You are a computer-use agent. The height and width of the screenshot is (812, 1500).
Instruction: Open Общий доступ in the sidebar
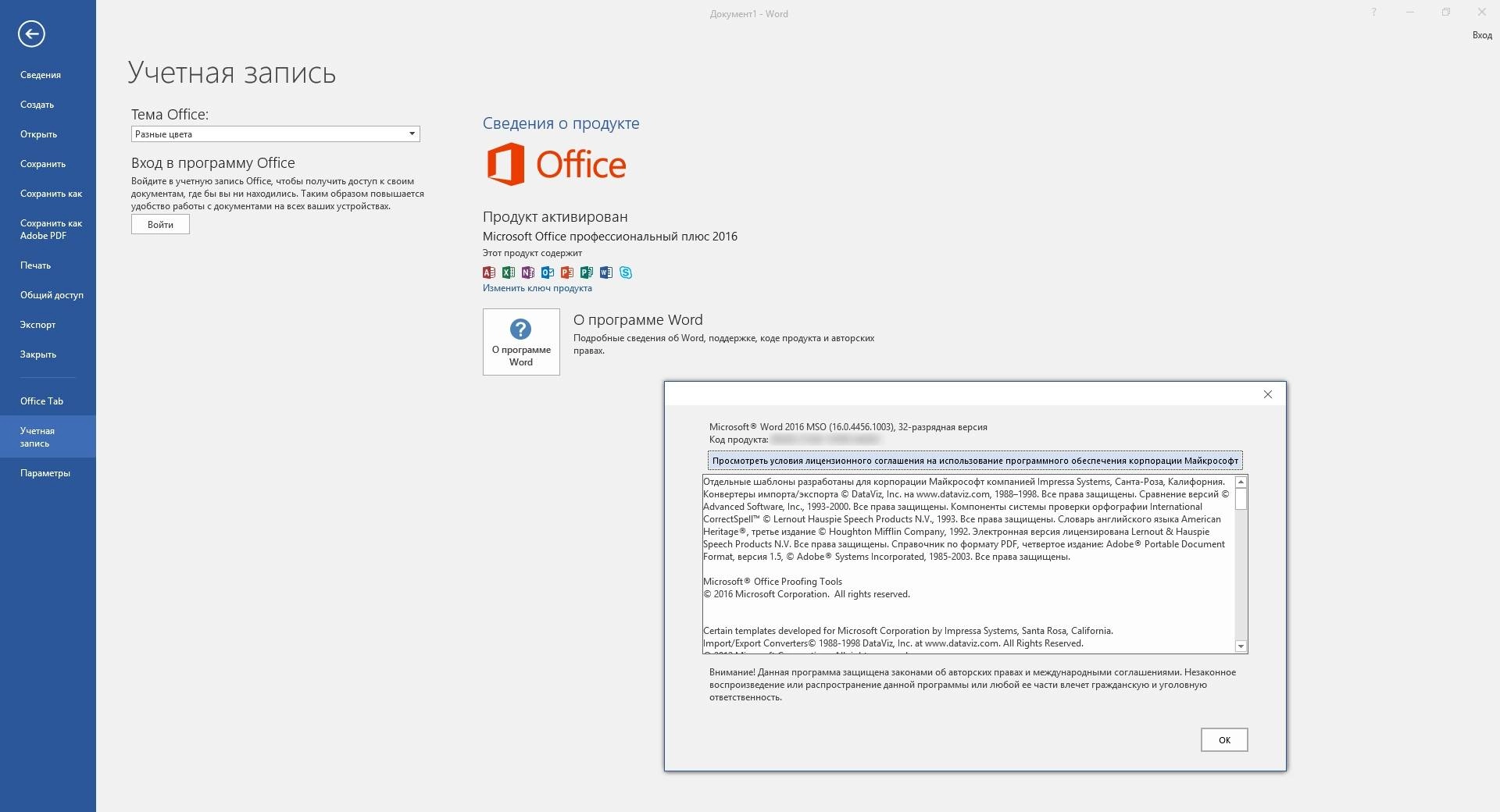coord(52,295)
